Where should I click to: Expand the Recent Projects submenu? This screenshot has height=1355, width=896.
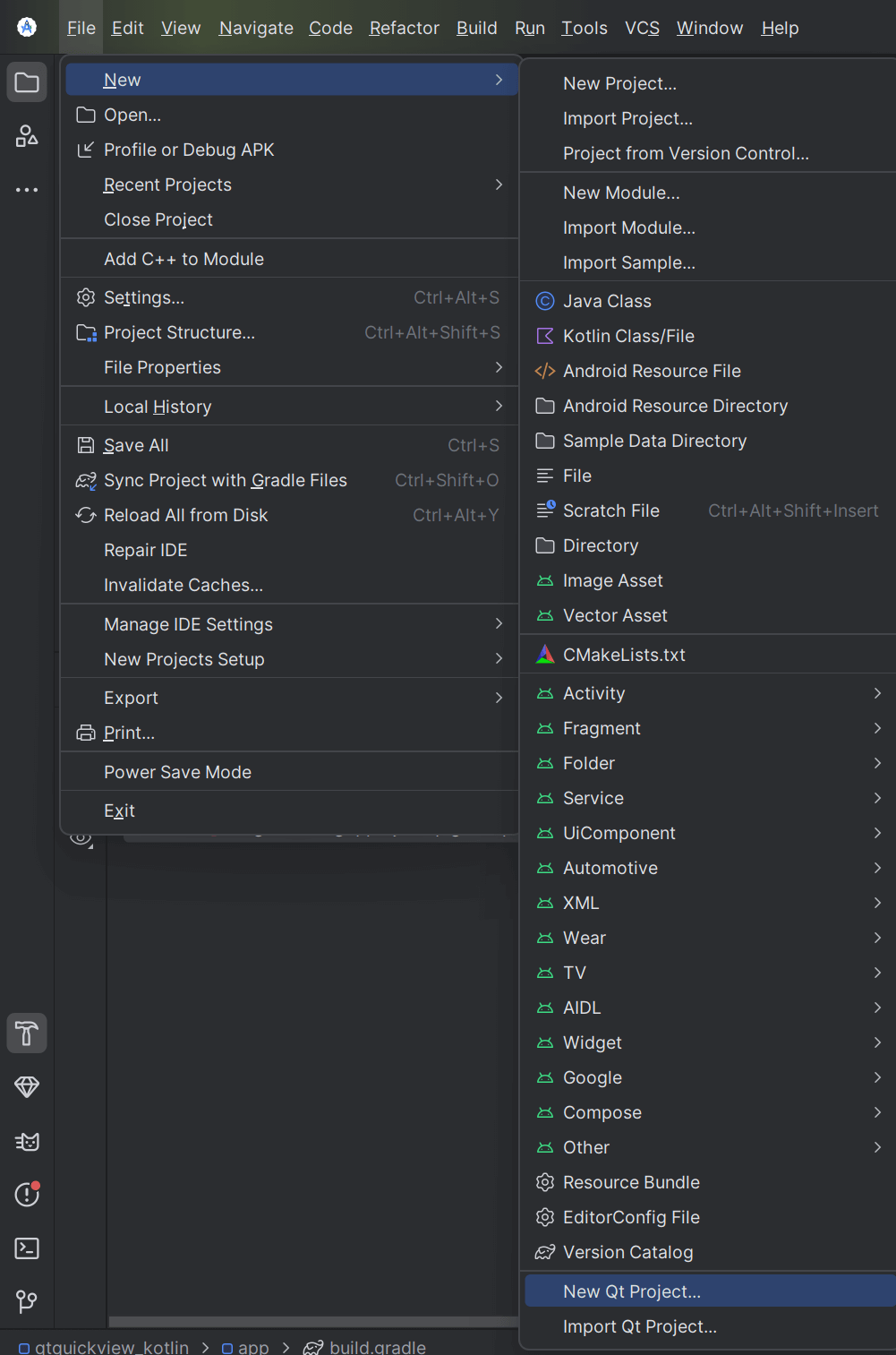click(167, 184)
